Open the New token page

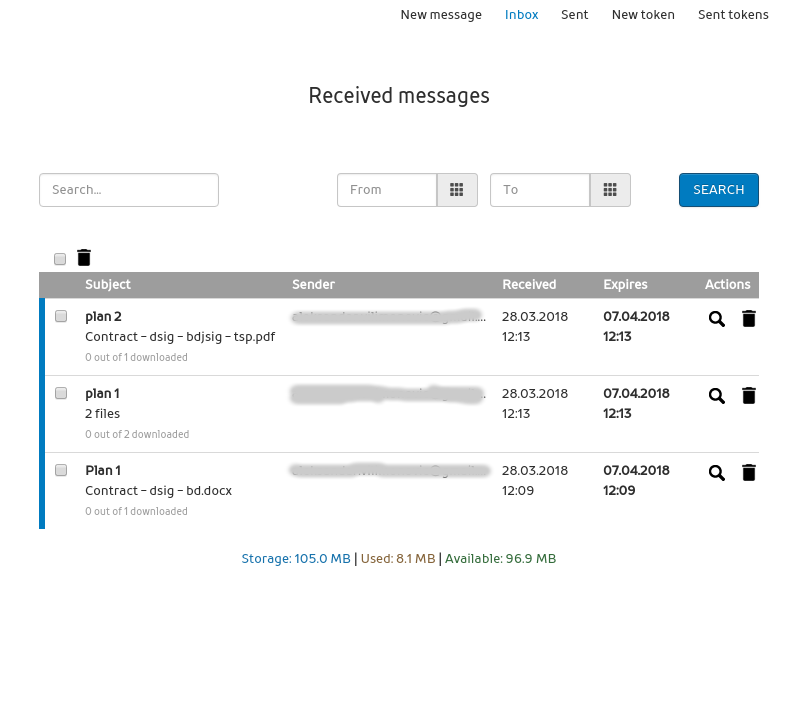[643, 15]
